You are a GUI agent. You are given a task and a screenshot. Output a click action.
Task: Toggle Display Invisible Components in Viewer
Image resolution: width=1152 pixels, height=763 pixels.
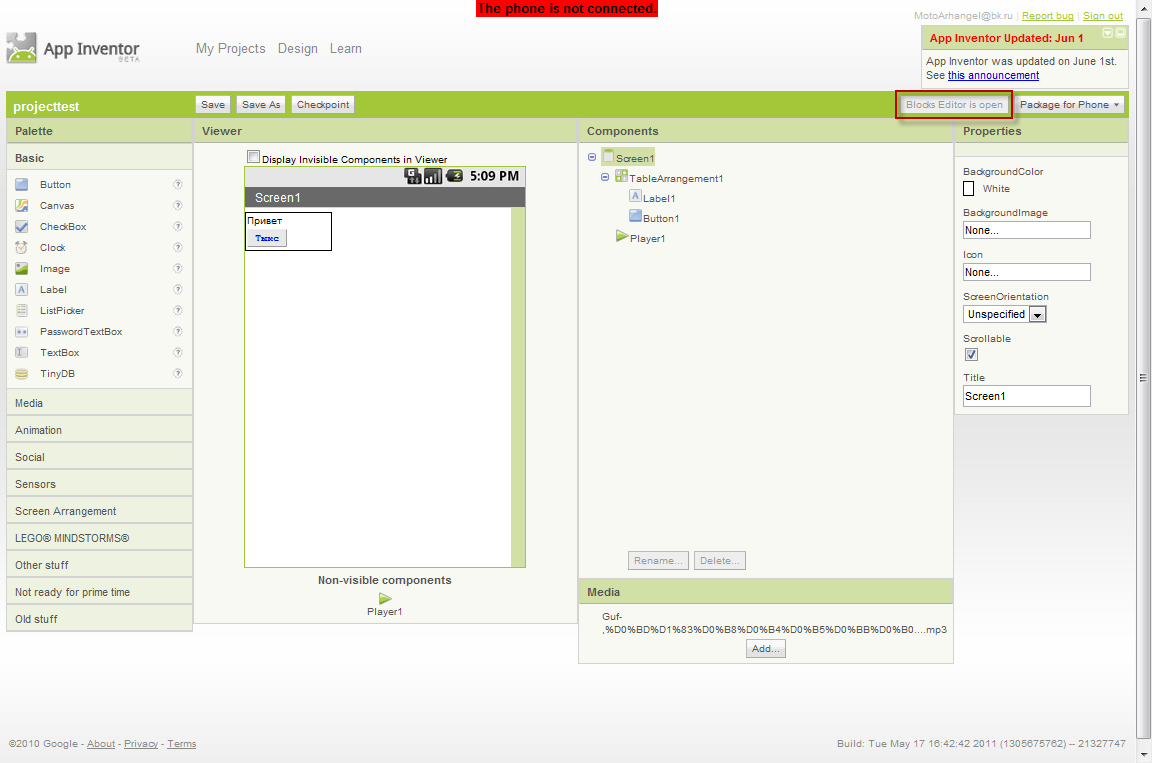pyautogui.click(x=253, y=156)
